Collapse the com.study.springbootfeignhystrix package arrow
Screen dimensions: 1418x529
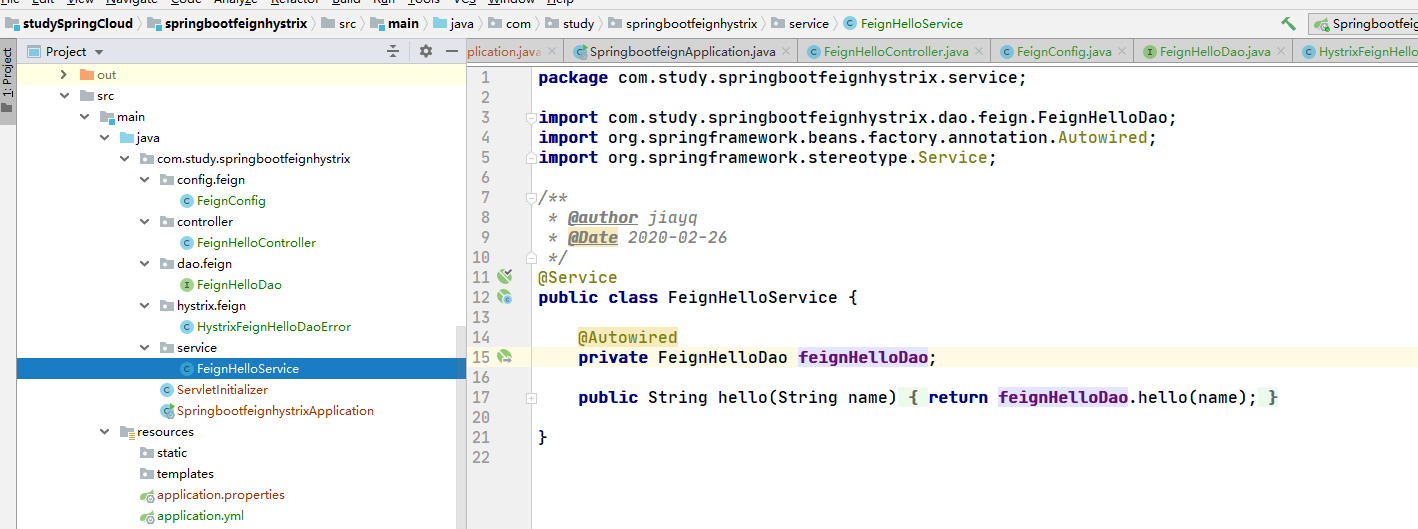coord(124,159)
